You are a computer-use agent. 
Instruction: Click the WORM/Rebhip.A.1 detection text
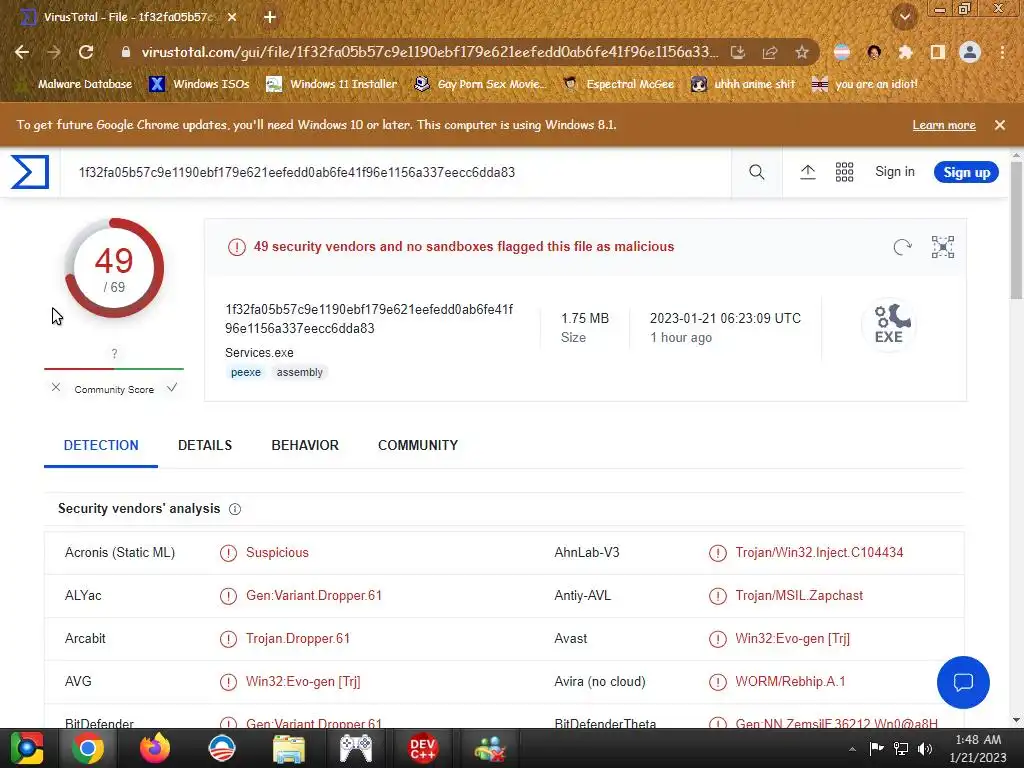tap(790, 681)
